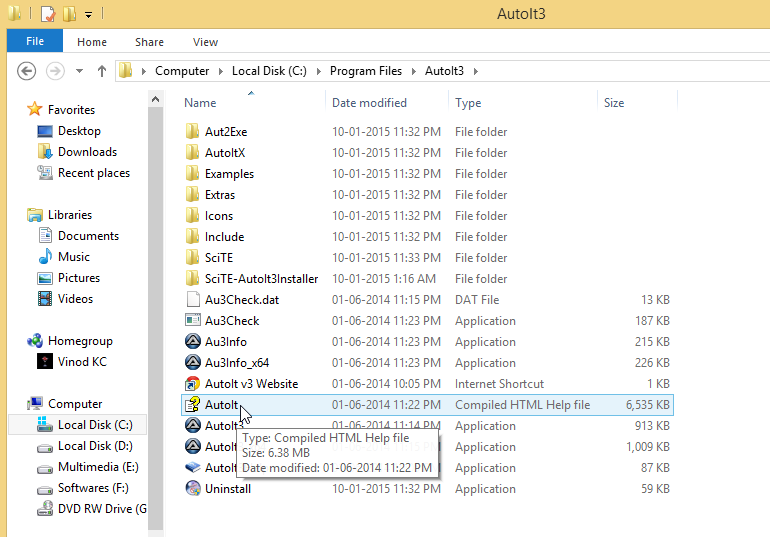This screenshot has width=770, height=537.
Task: Select the AutoIt help file icon
Action: click(x=192, y=404)
